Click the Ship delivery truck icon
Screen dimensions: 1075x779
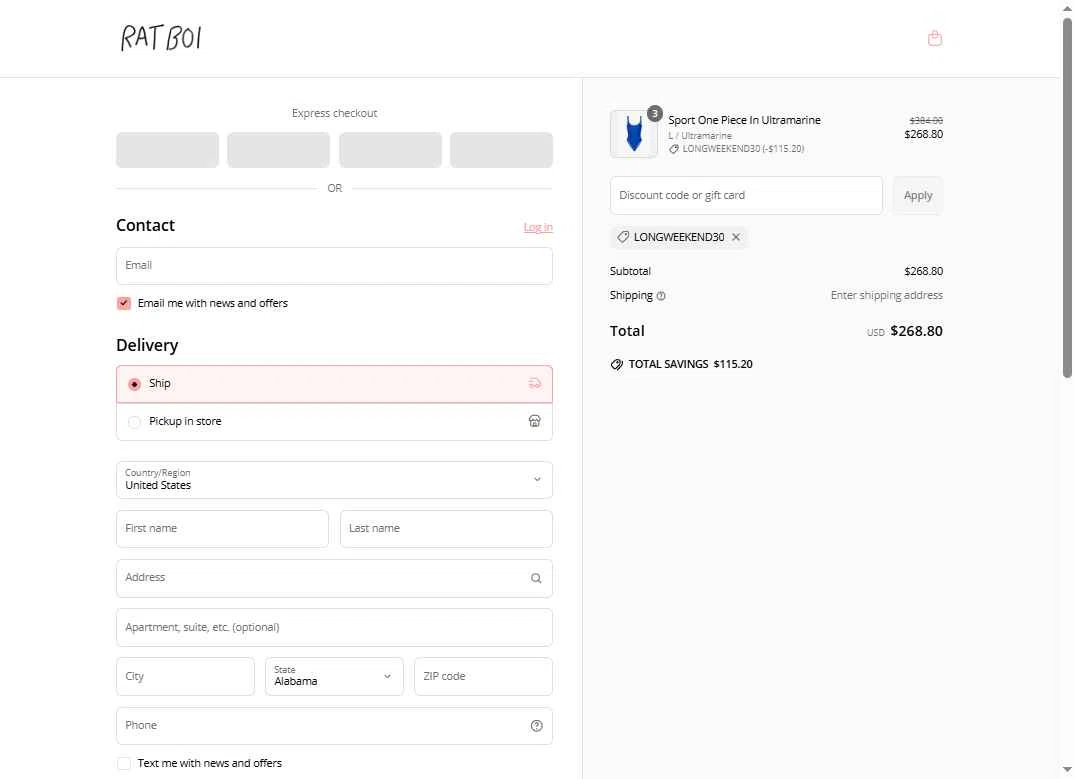click(535, 383)
